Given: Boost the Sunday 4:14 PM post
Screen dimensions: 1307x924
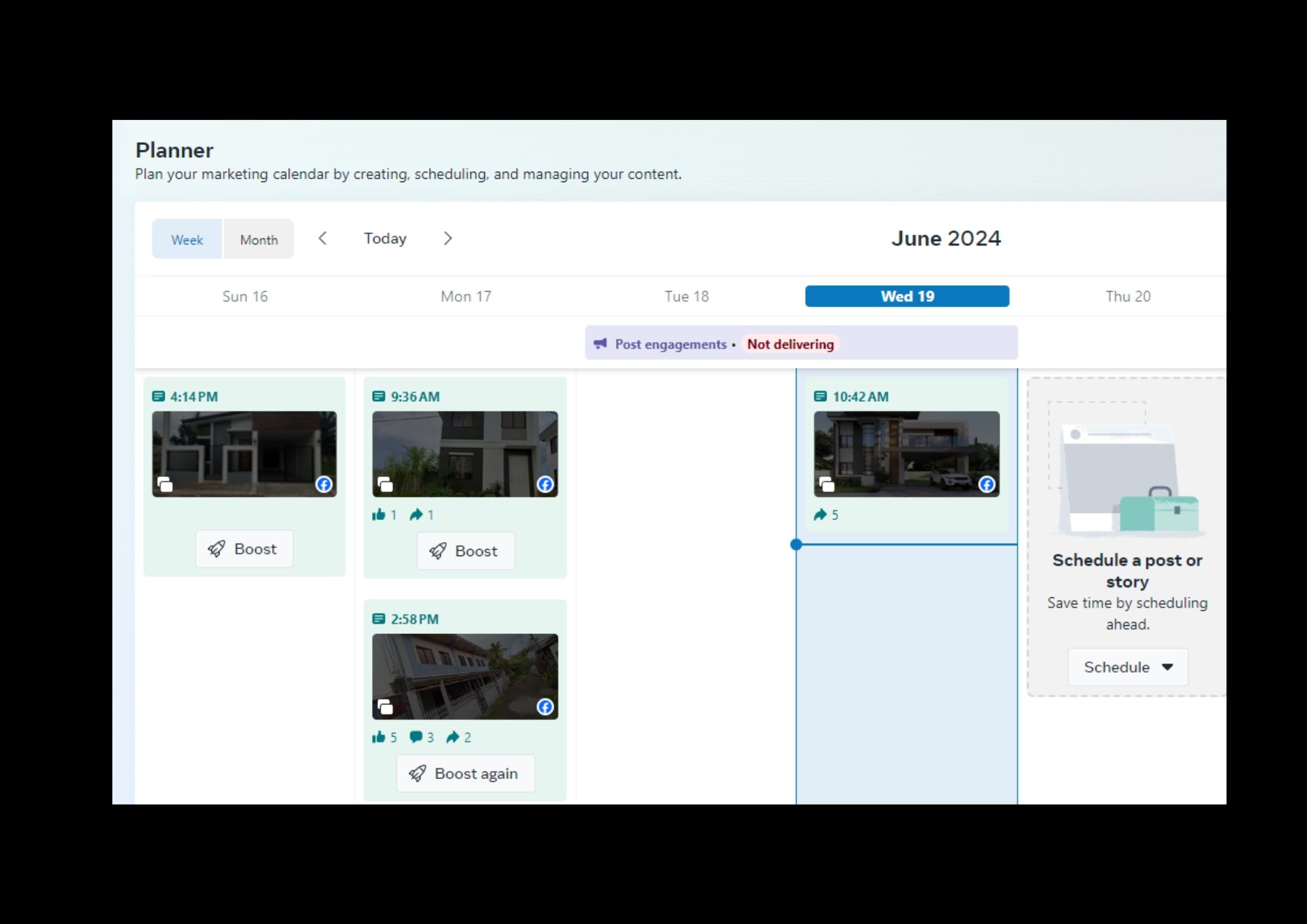Looking at the screenshot, I should pos(244,549).
